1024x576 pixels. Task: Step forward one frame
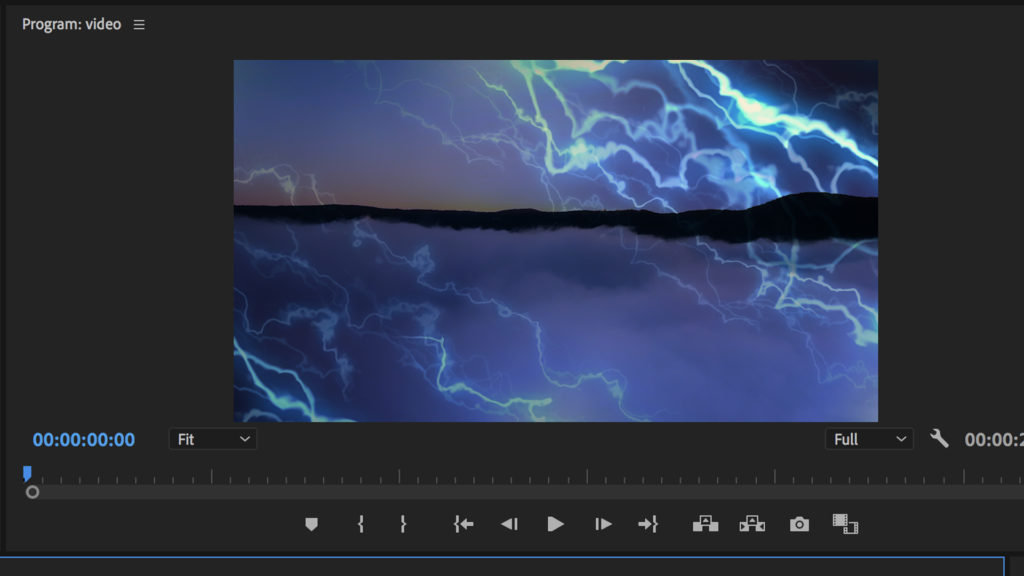tap(603, 524)
